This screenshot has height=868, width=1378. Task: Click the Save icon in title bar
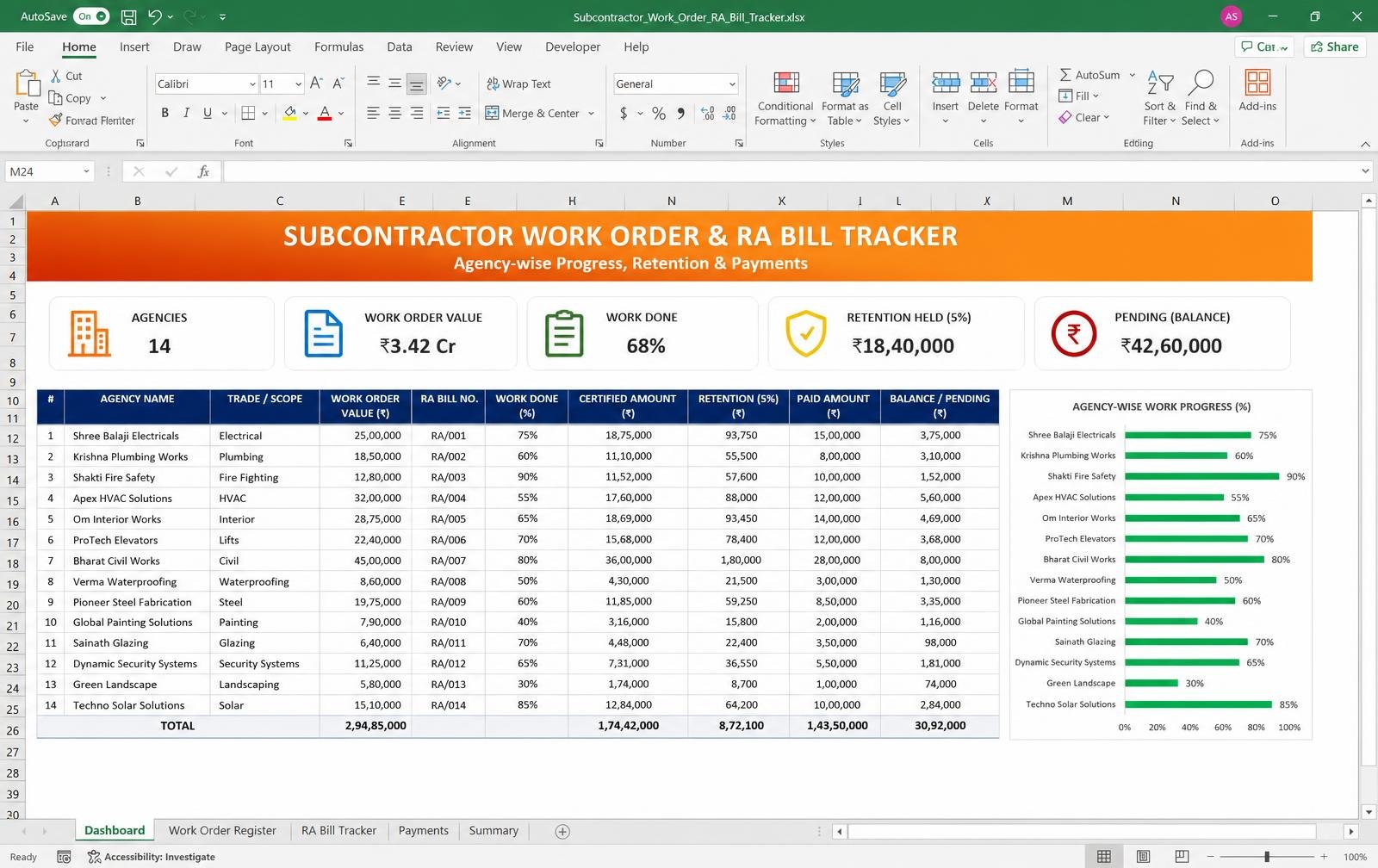128,16
